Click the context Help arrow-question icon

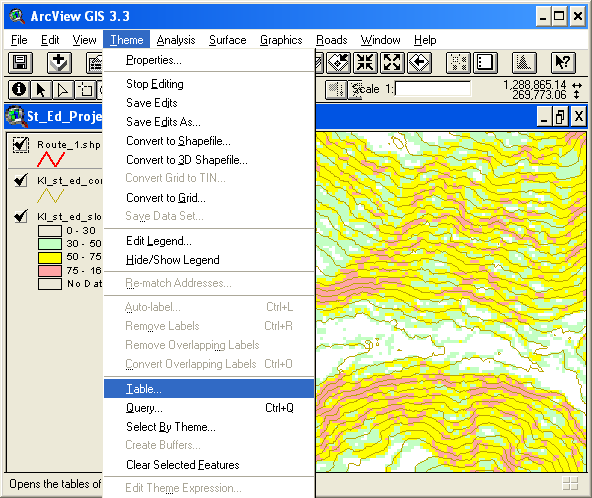click(563, 63)
